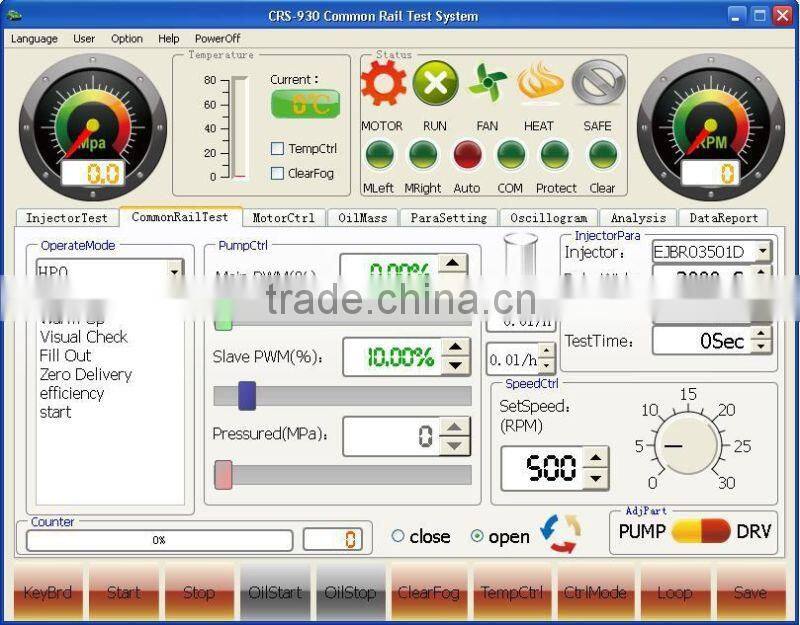
Task: Open the Injector EJBR03501D dropdown
Action: pos(761,253)
